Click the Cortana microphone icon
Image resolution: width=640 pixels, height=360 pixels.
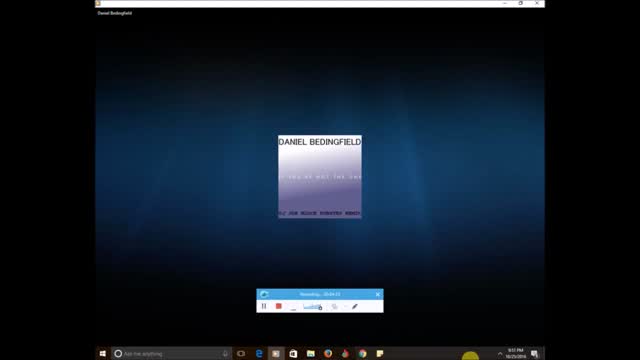tap(225, 353)
